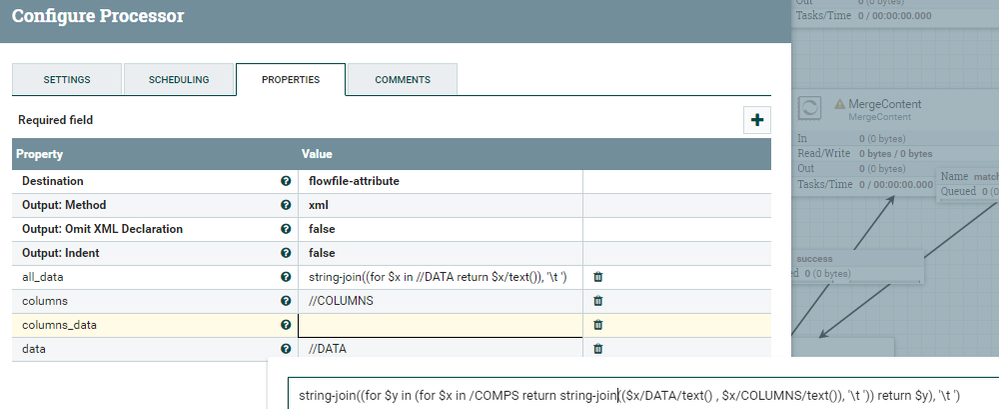Viewport: 999px width, 409px height.
Task: Select the Destination property name
Action: [53, 181]
